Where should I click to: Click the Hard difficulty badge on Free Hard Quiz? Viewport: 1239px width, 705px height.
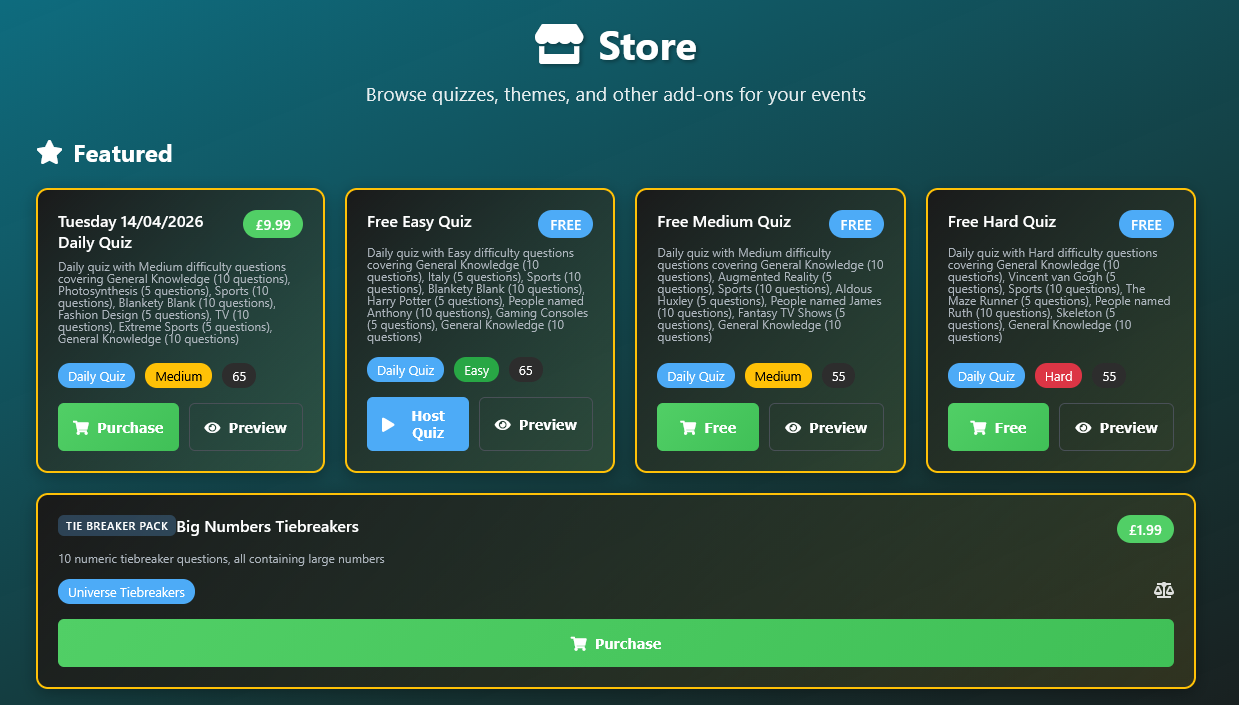pos(1058,376)
